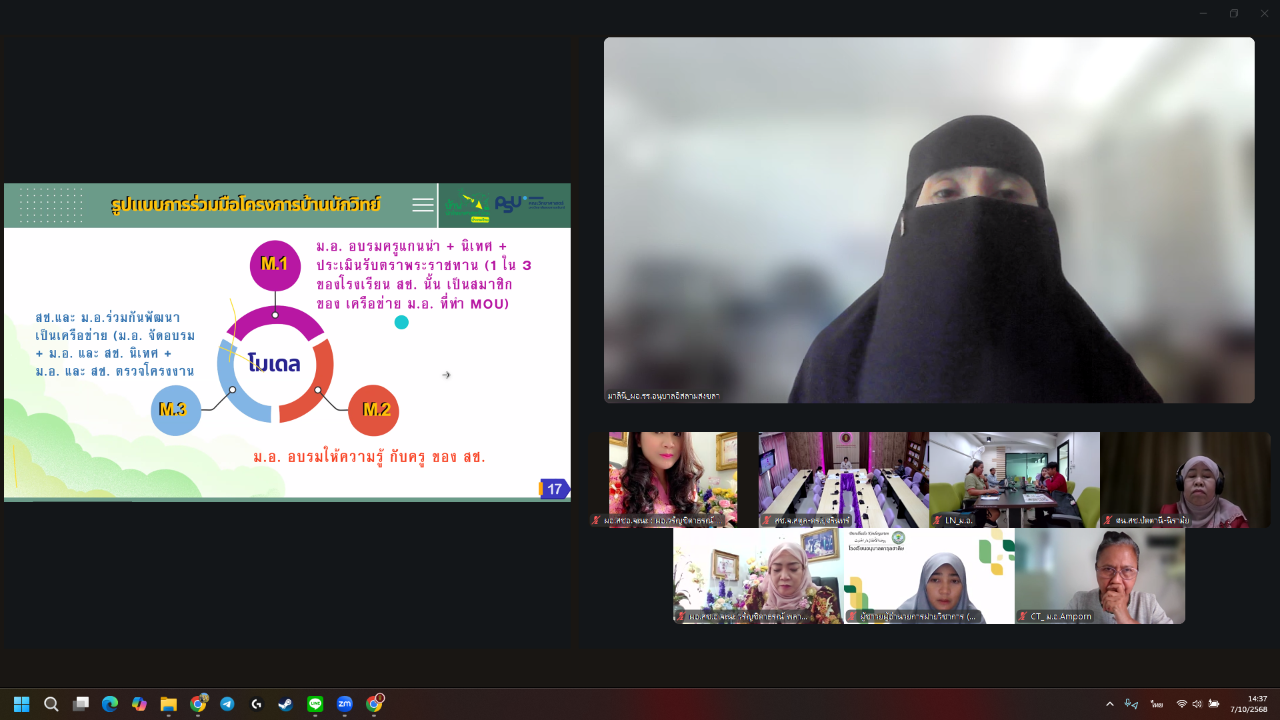Expand the hidden system tray icons chevron
Viewport: 1280px width, 720px height.
1109,704
